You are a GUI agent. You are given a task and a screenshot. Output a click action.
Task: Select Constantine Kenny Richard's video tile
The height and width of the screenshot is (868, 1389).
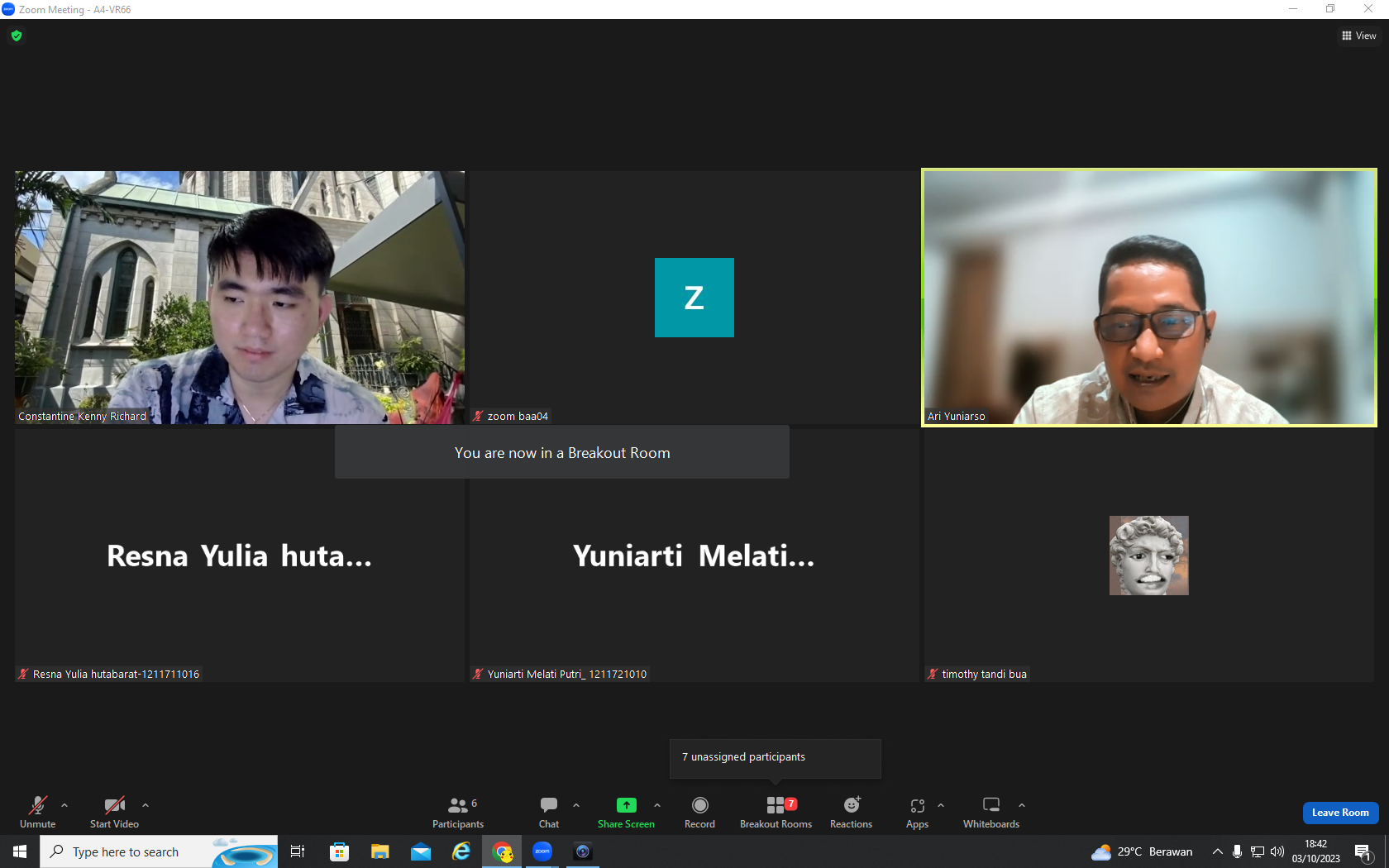pyautogui.click(x=240, y=298)
